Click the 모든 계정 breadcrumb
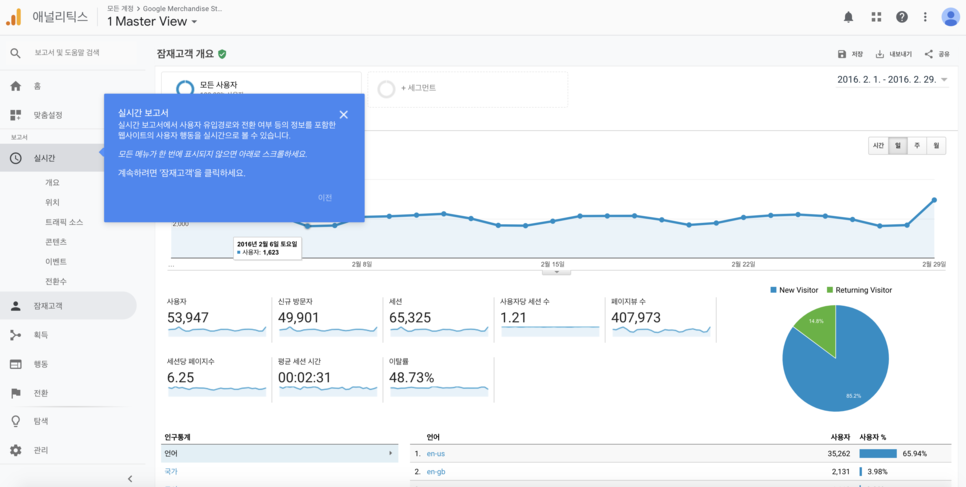Viewport: 966px width, 487px height. pos(120,9)
